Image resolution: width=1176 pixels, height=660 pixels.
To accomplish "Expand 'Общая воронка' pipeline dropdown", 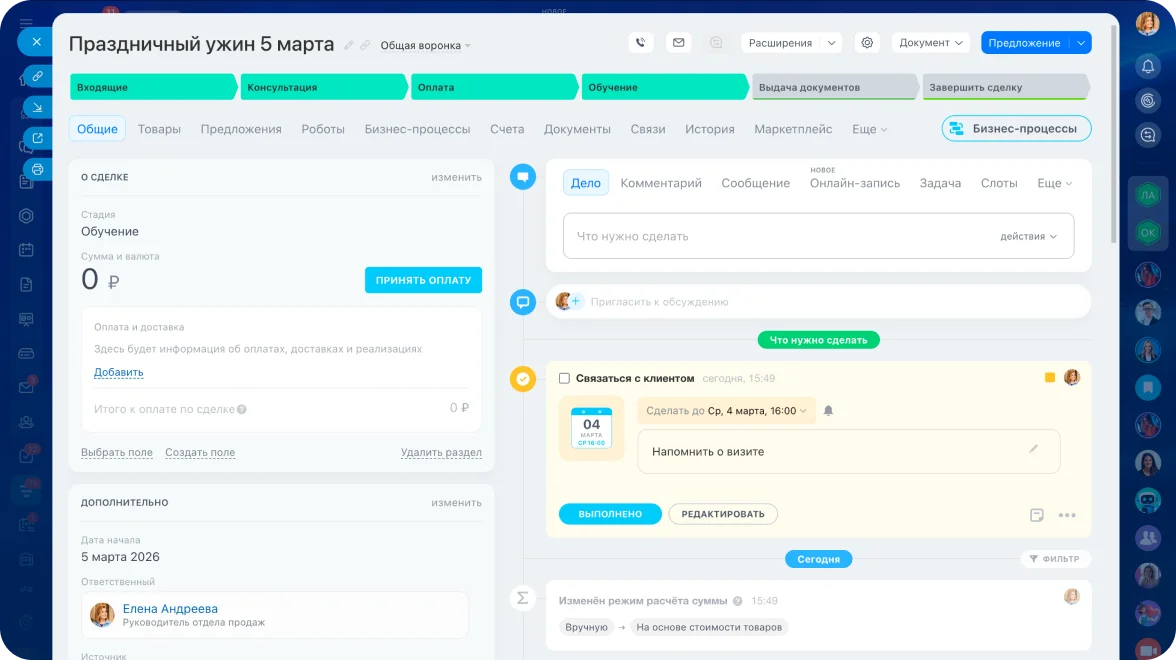I will pos(425,46).
